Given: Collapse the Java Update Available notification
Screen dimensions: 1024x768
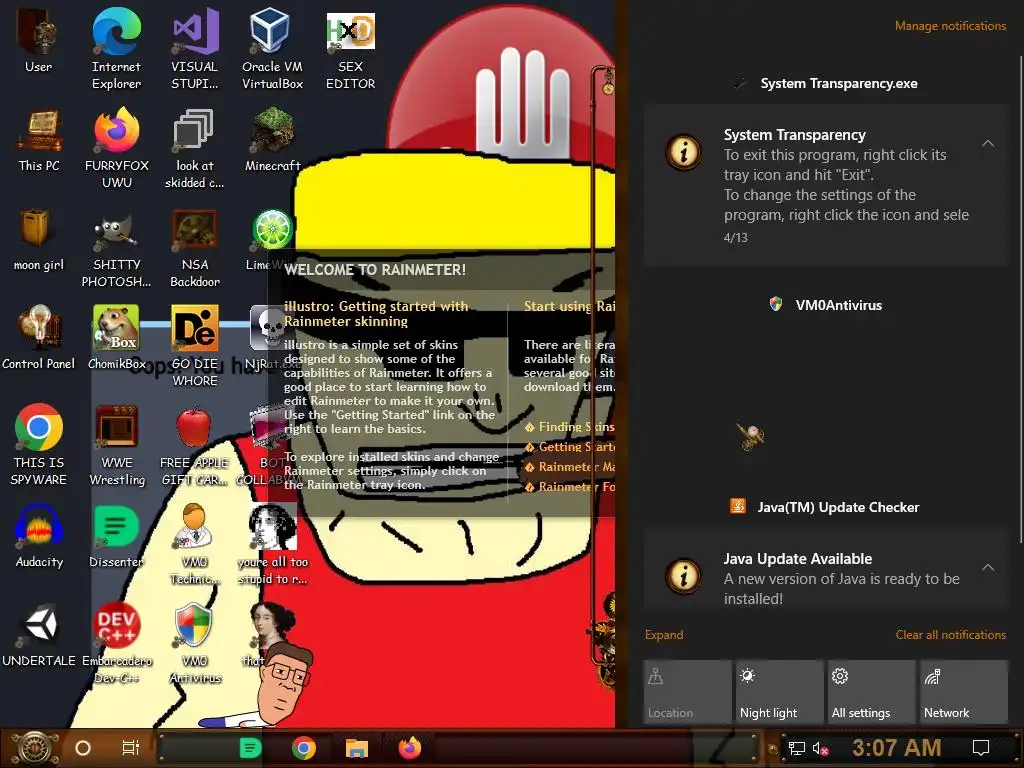Looking at the screenshot, I should [x=988, y=568].
